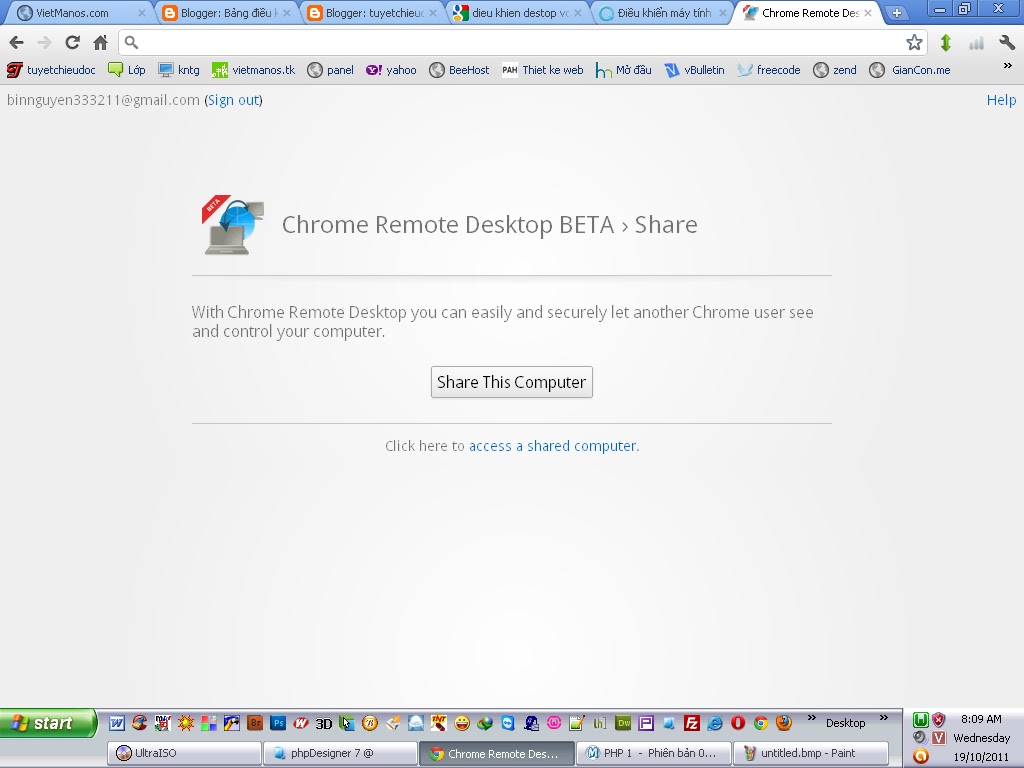Image resolution: width=1024 pixels, height=768 pixels.
Task: Go to the Home page icon
Action: click(100, 42)
